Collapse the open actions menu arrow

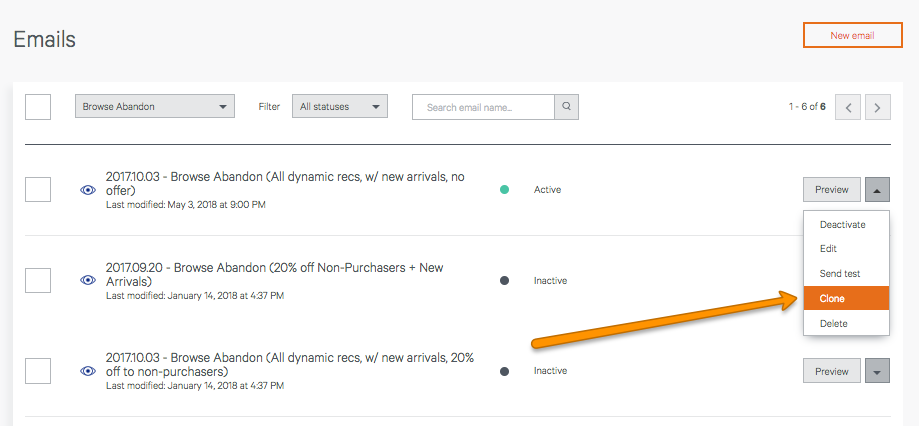877,189
